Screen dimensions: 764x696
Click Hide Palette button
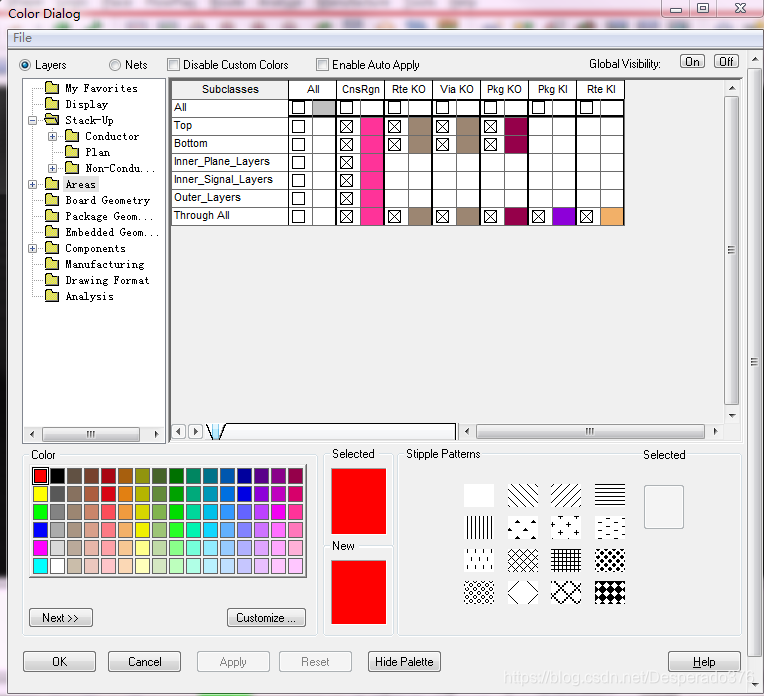404,661
